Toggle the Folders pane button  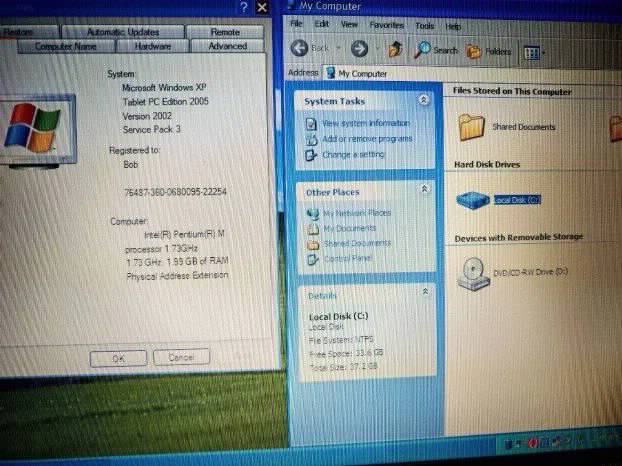488,52
